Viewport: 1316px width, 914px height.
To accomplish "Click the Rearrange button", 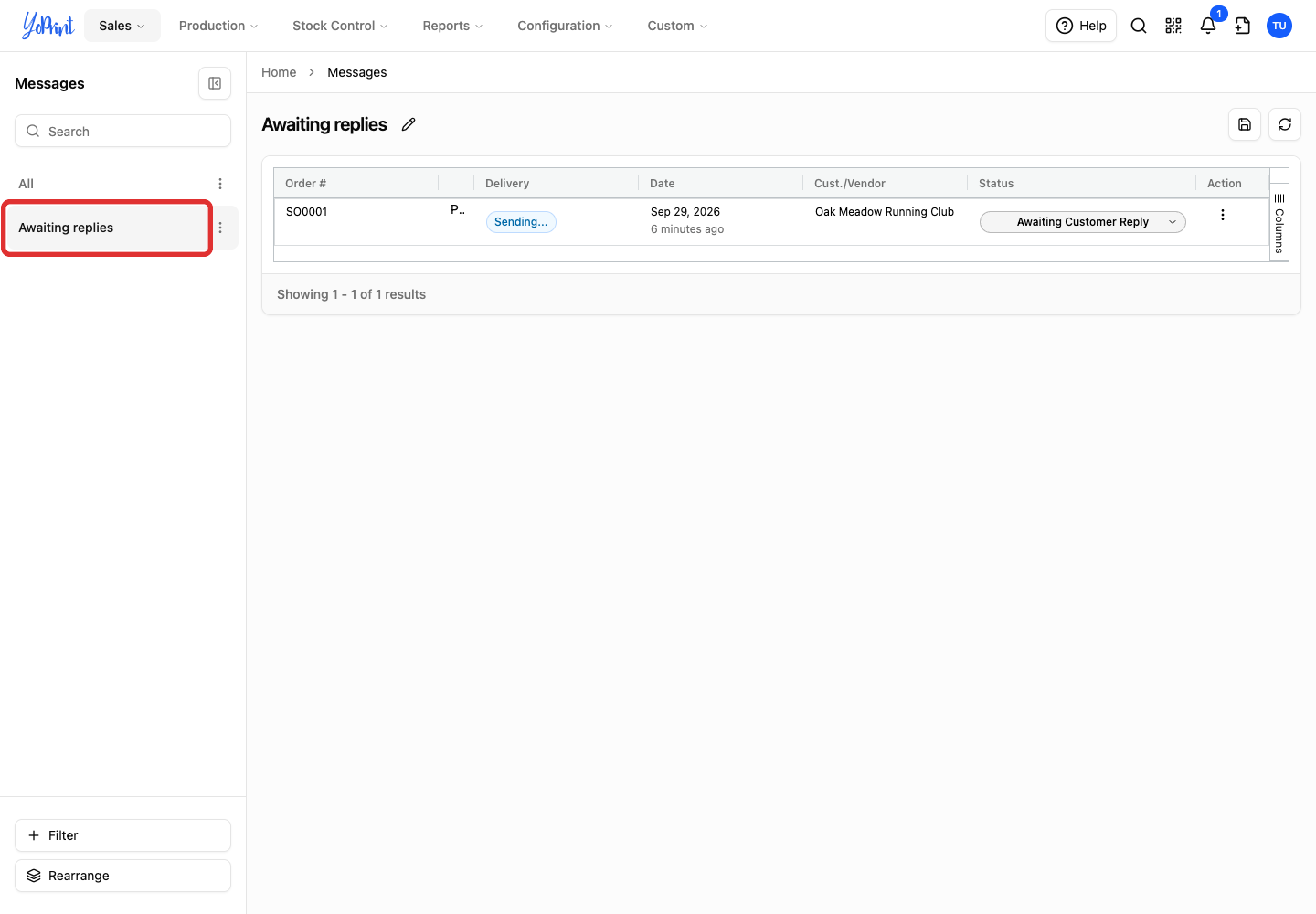I will (122, 876).
